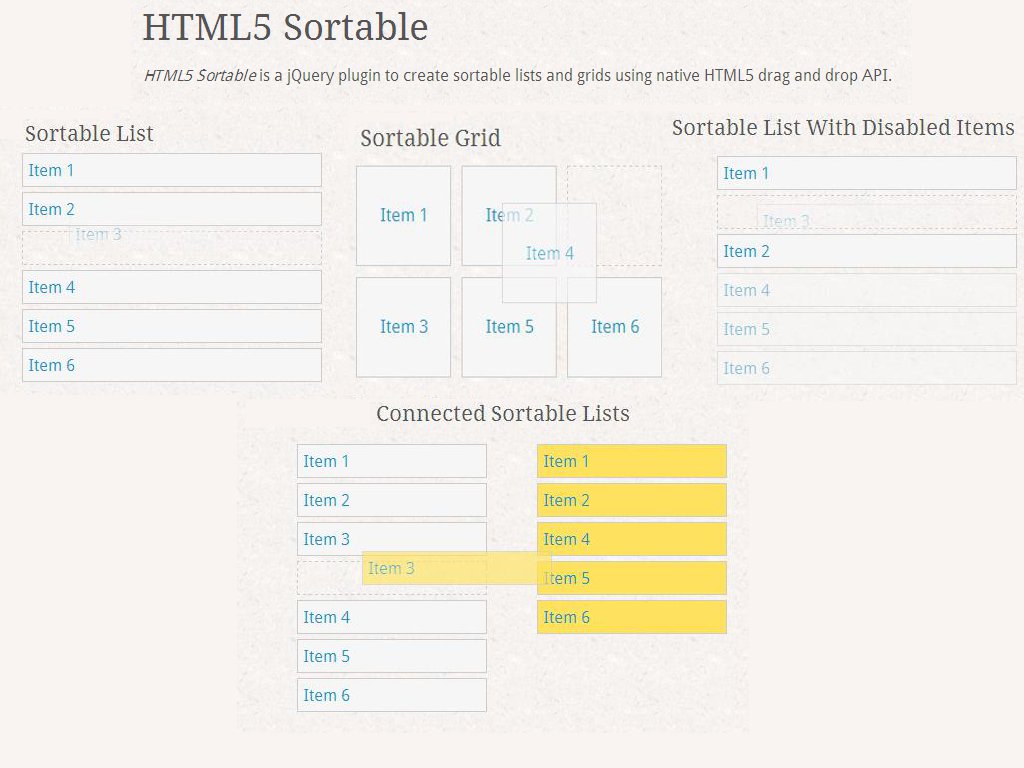Select Item 4 in white connected list
The width and height of the screenshot is (1024, 768).
coord(392,617)
